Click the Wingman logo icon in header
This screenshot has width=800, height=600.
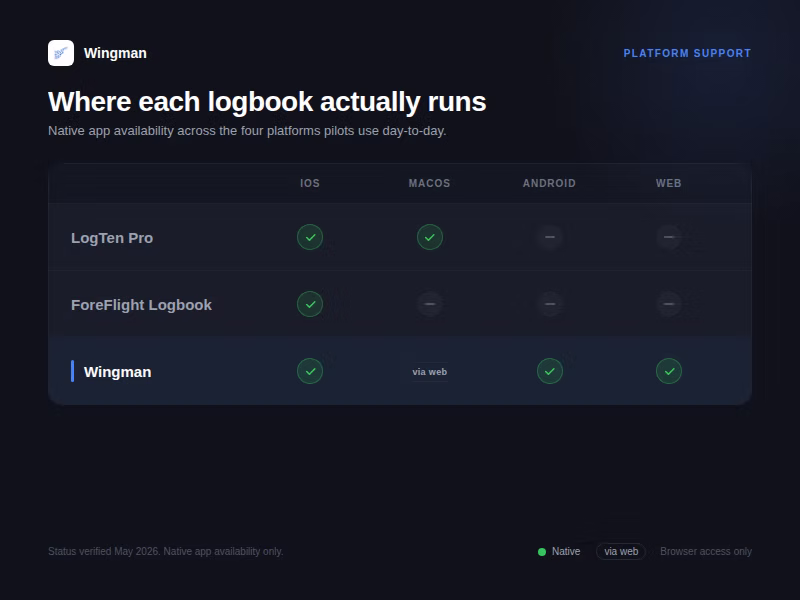click(61, 53)
